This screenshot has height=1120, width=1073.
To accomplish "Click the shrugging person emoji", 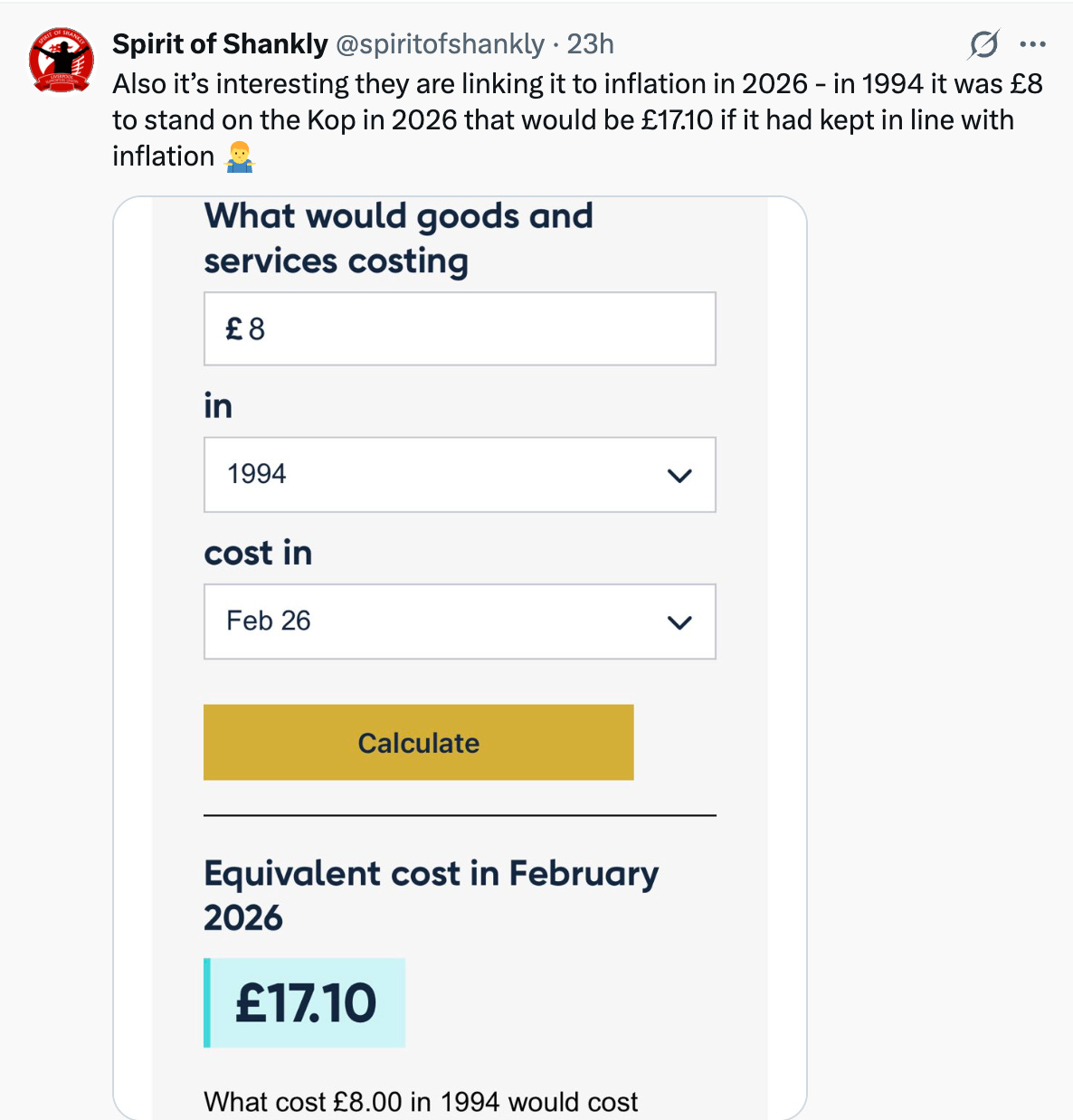I will click(x=239, y=157).
